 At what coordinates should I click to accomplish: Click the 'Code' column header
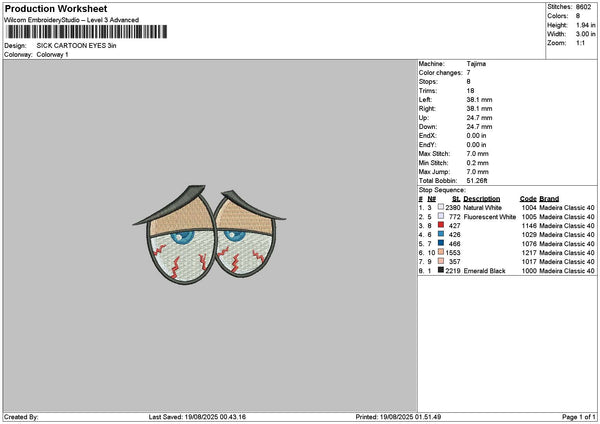tap(528, 199)
